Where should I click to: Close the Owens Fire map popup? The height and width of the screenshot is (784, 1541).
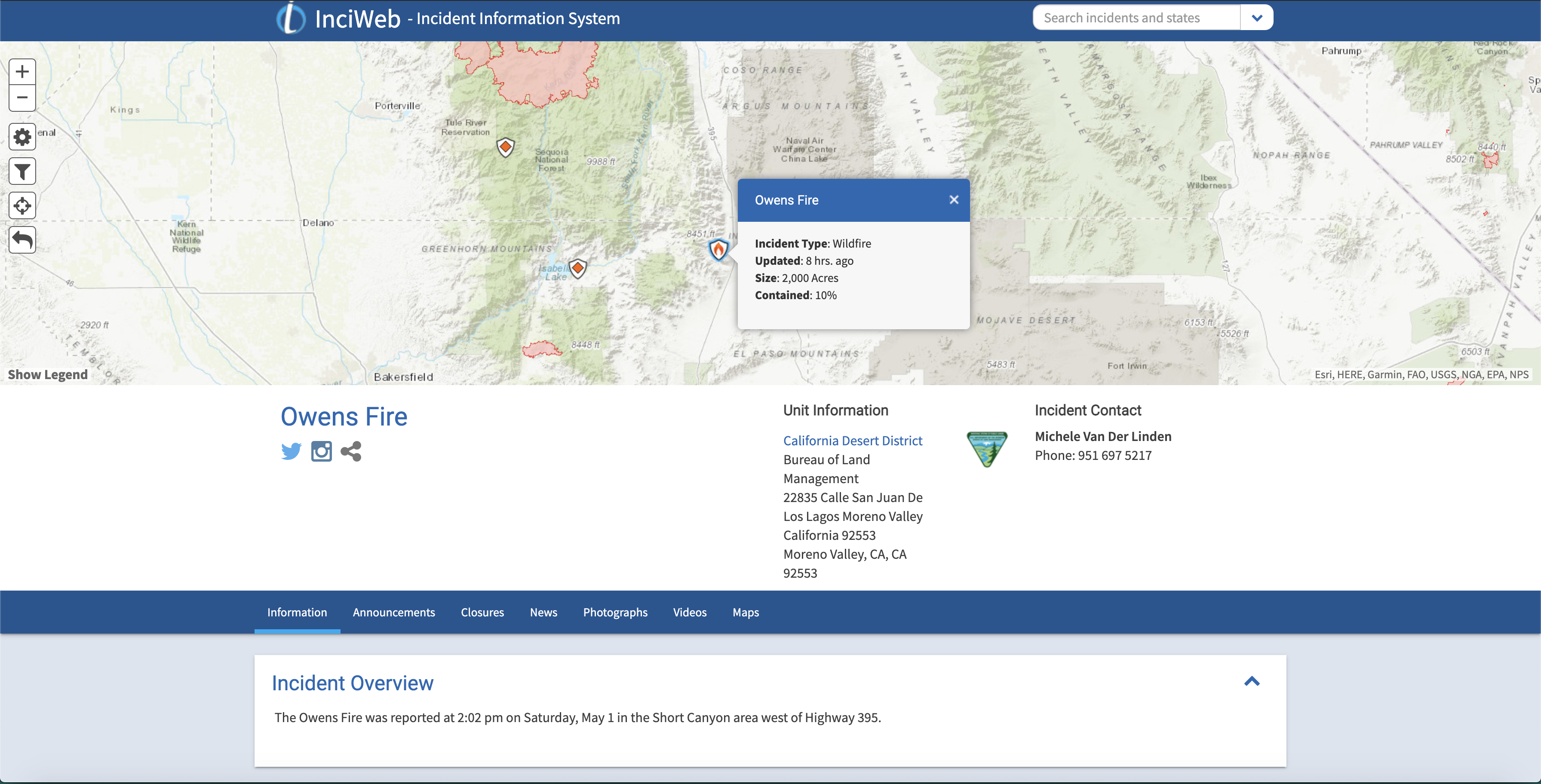(954, 200)
